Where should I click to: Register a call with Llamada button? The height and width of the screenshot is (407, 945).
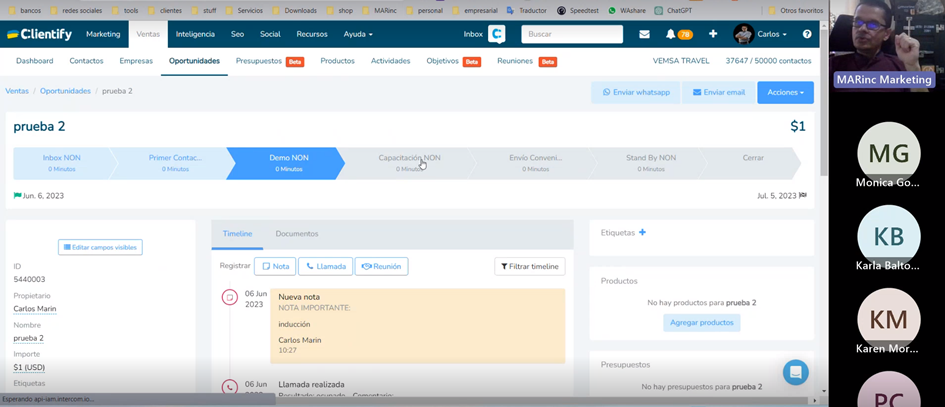click(x=325, y=266)
